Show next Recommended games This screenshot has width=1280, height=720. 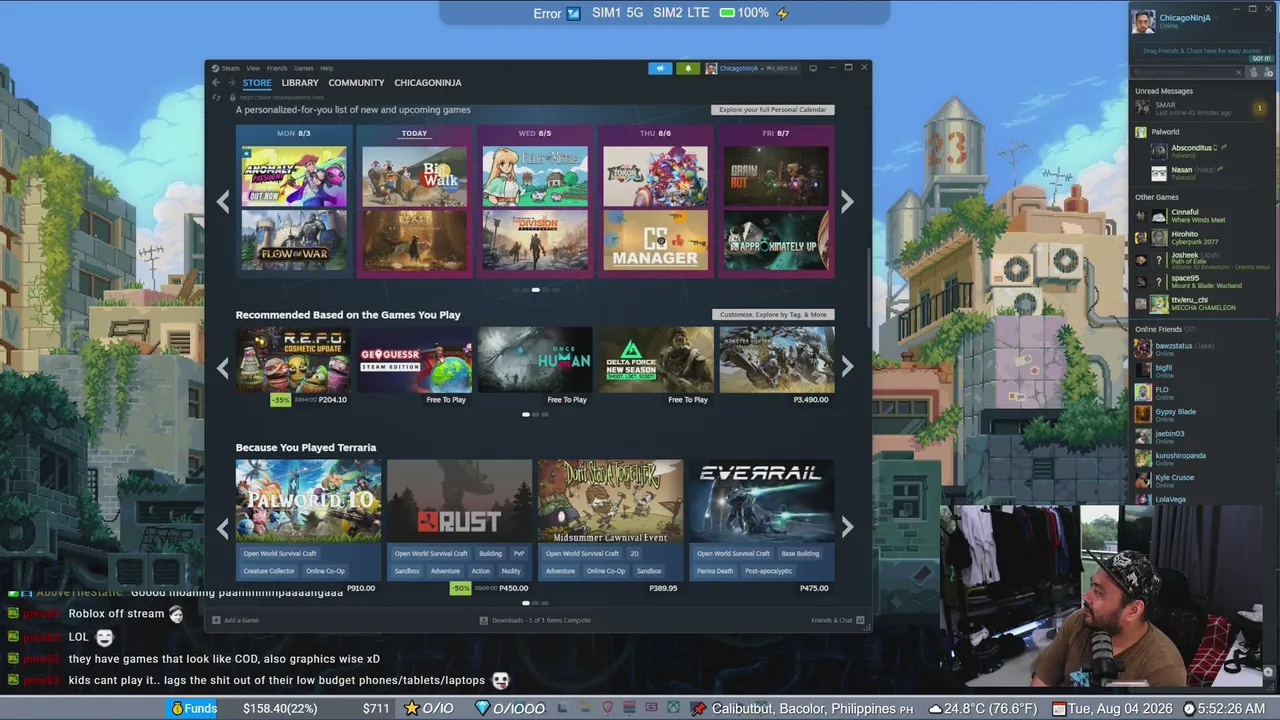[847, 367]
